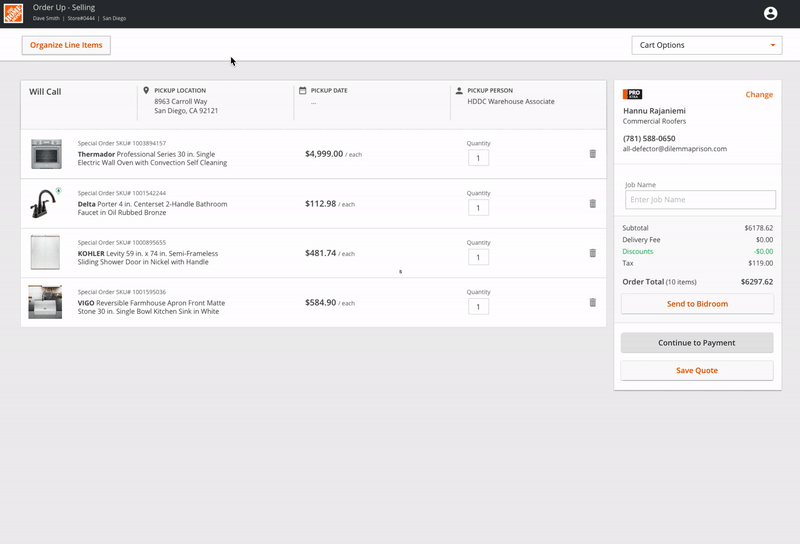
Task: Click HDDC Warehouse Associate pickup person
Action: pos(511,102)
